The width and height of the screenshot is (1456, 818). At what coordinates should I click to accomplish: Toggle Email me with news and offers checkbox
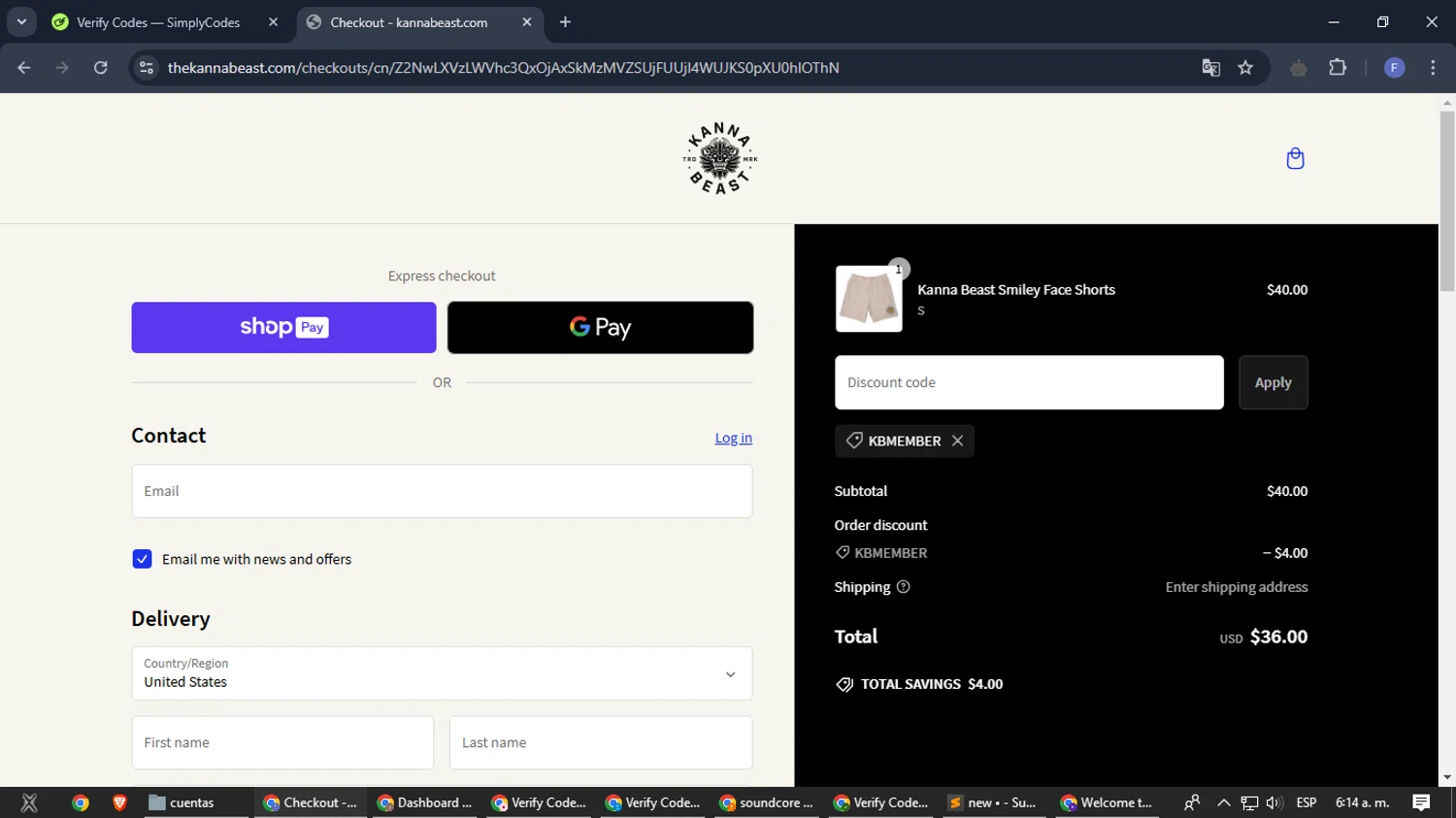click(x=142, y=559)
